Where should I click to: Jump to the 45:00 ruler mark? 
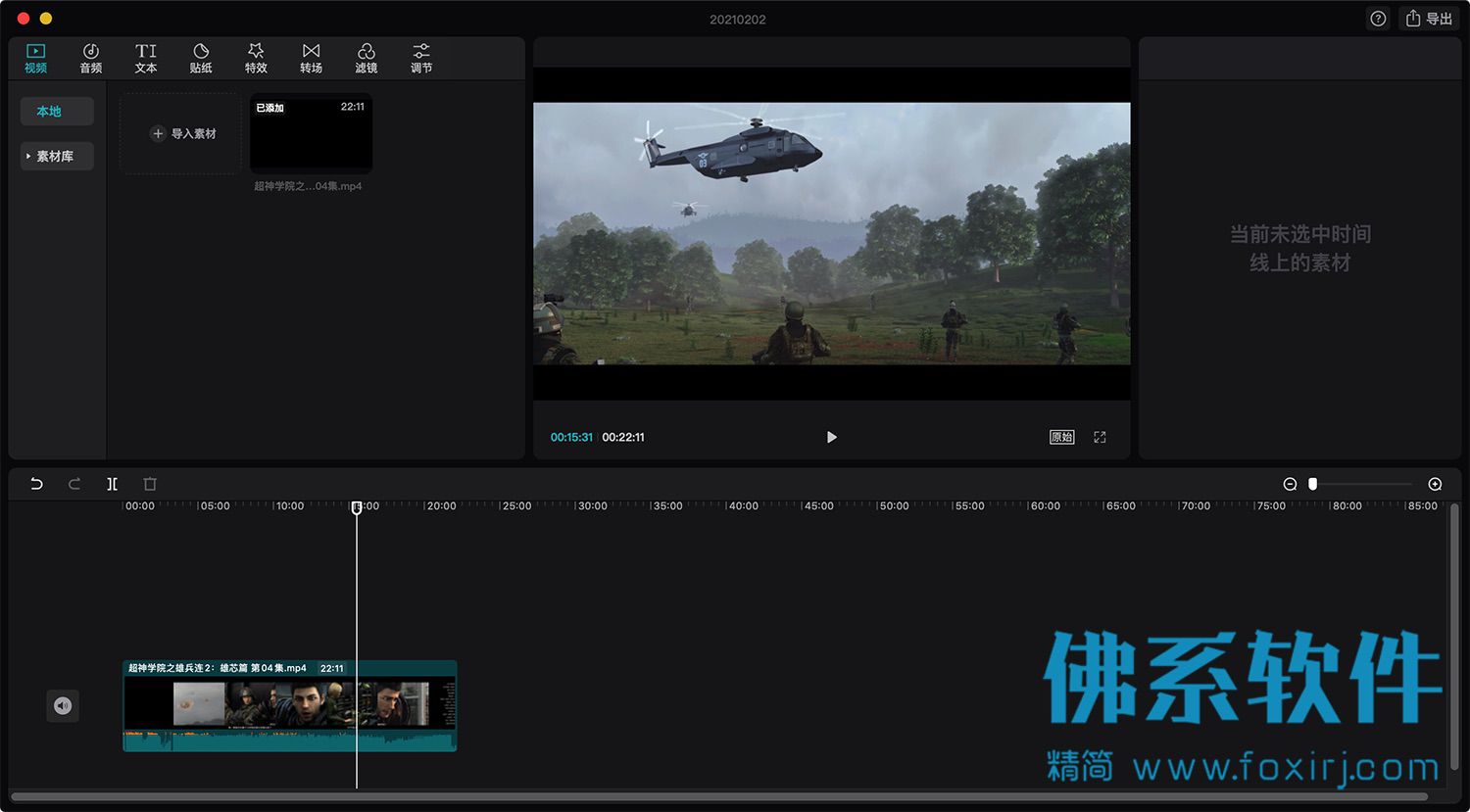tap(818, 506)
